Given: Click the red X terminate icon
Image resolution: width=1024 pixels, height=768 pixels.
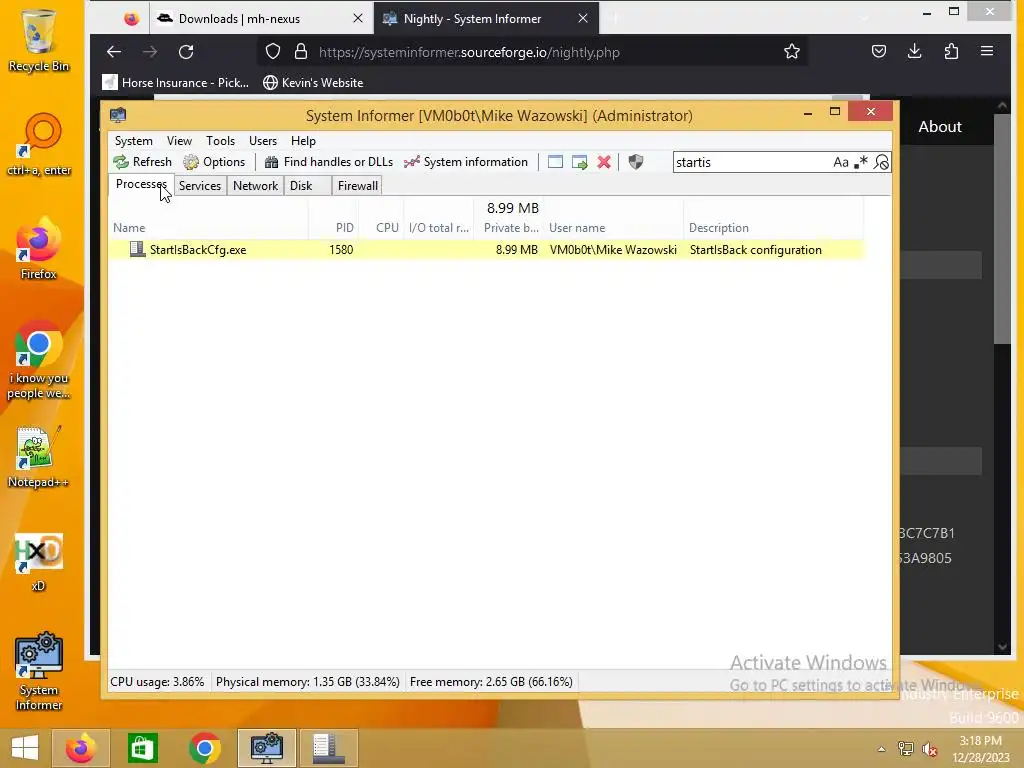Looking at the screenshot, I should (x=604, y=162).
